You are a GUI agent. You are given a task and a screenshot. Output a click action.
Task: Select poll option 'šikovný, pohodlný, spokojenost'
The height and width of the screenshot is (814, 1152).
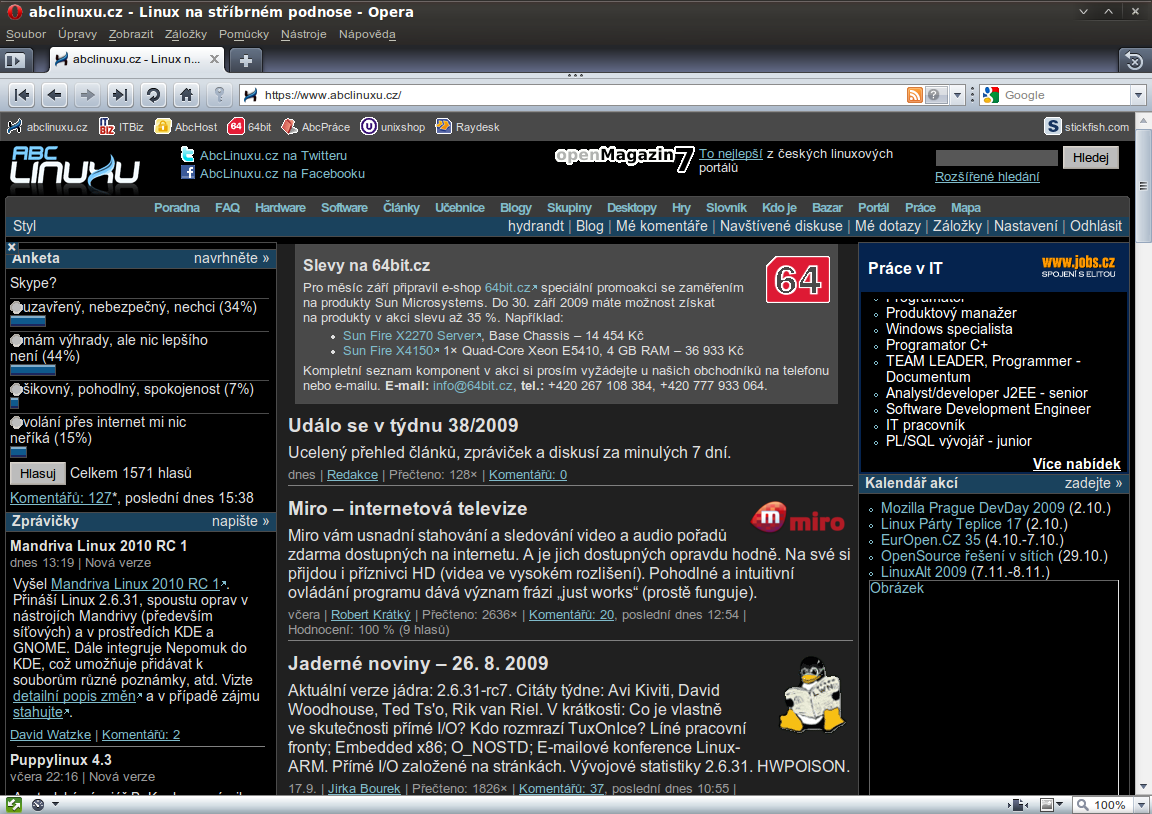pyautogui.click(x=16, y=389)
